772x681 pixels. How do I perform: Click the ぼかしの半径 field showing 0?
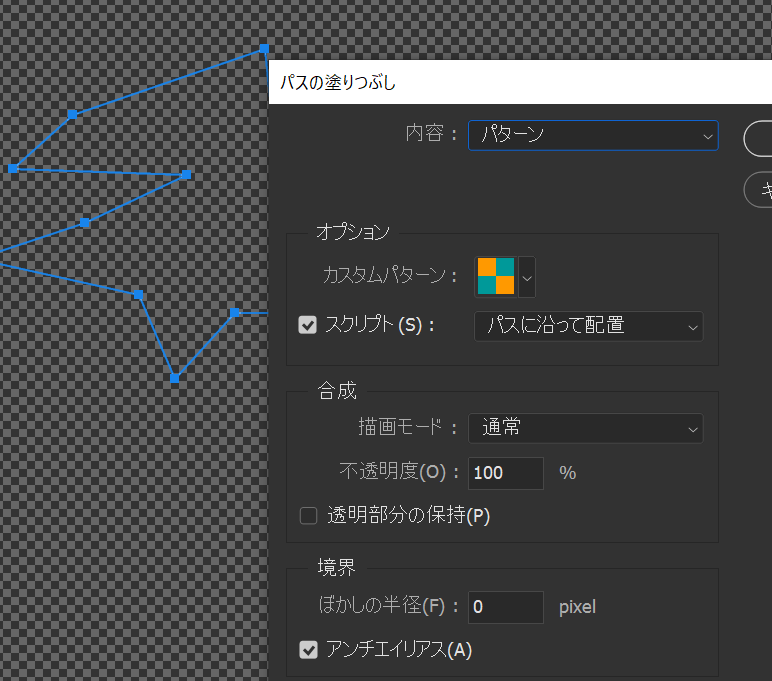click(505, 607)
